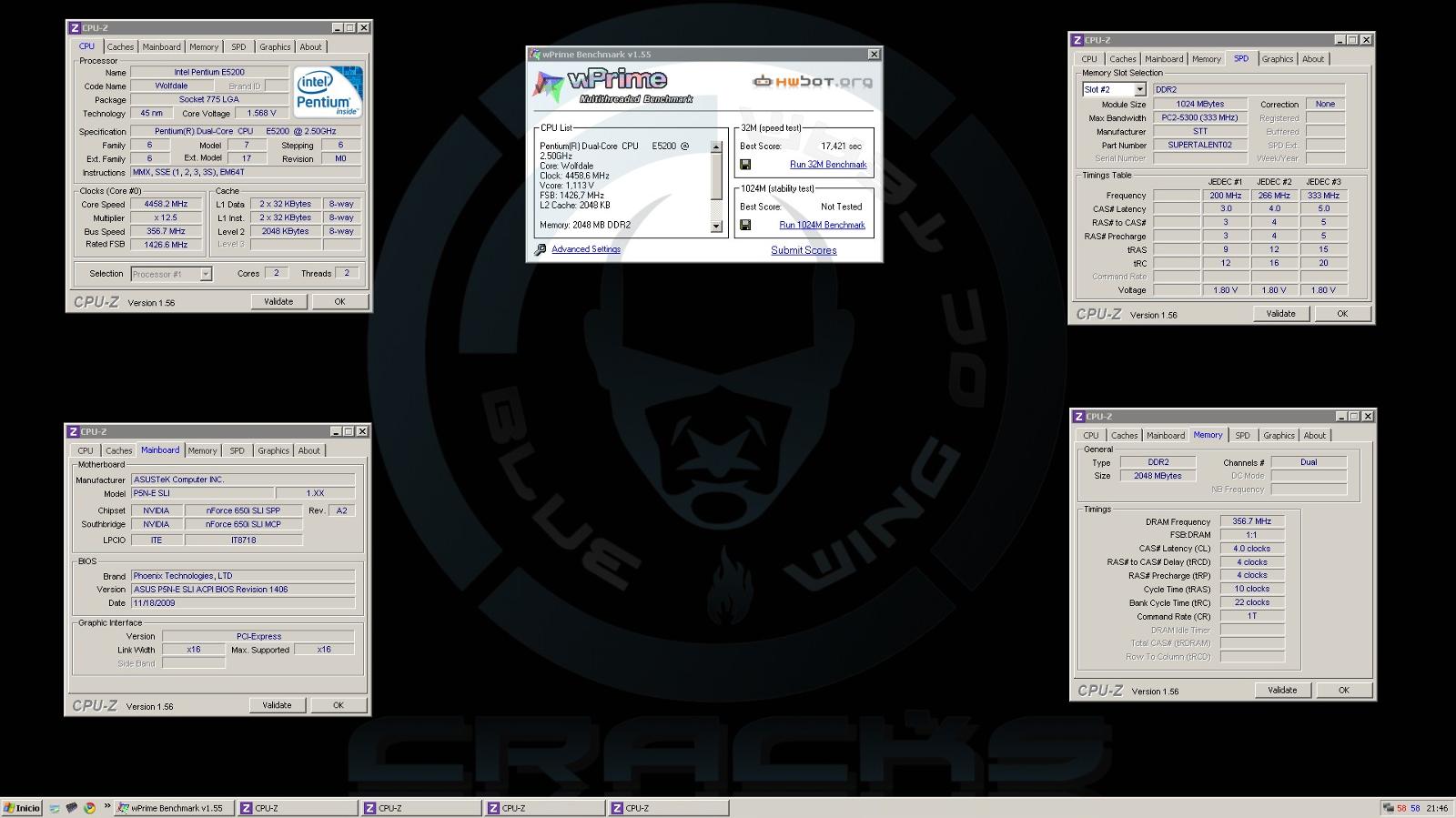This screenshot has width=1456, height=818.
Task: Open Mainboard tab in the CPU window
Action: click(x=162, y=47)
